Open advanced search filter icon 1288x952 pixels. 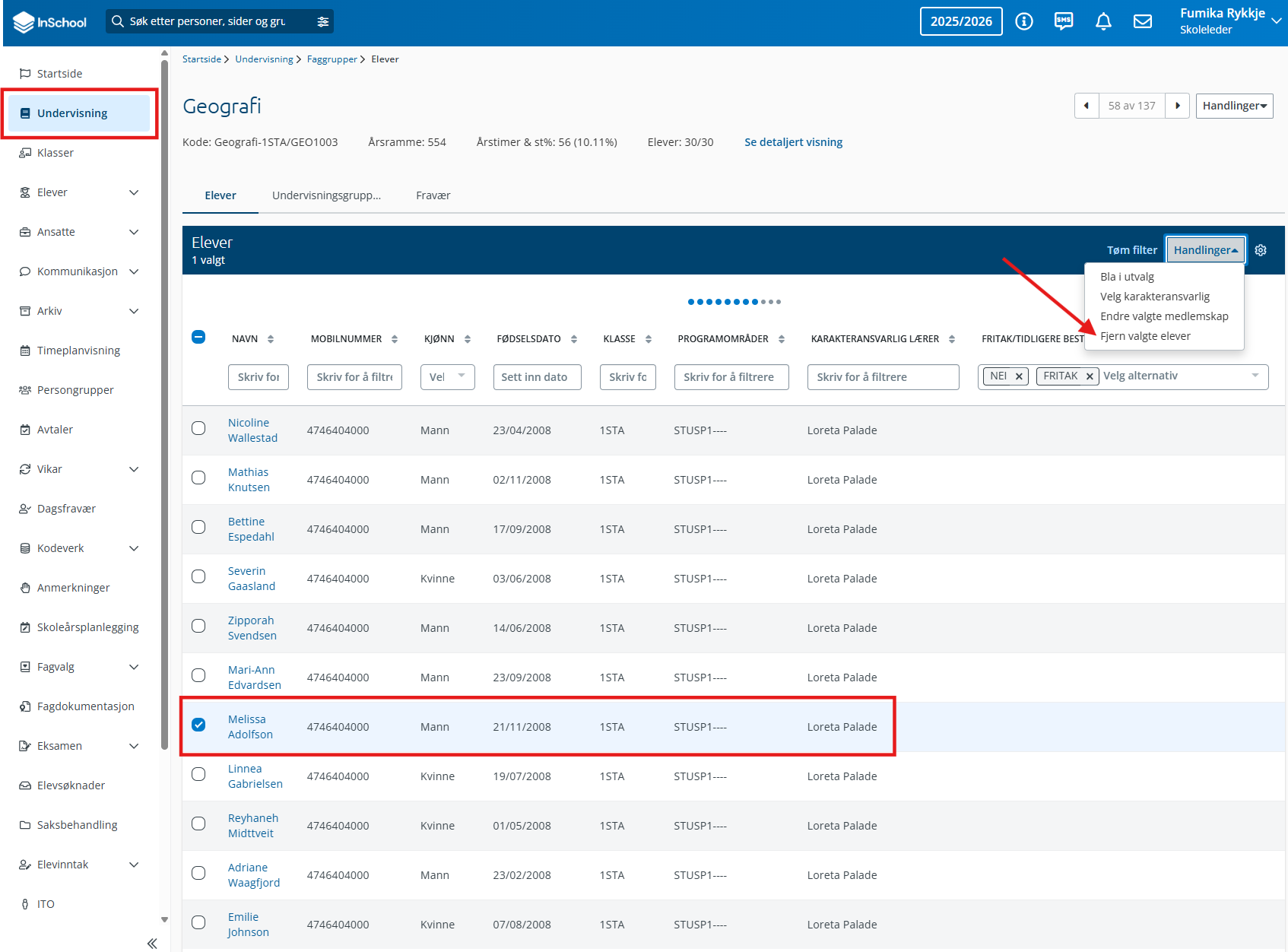click(323, 21)
